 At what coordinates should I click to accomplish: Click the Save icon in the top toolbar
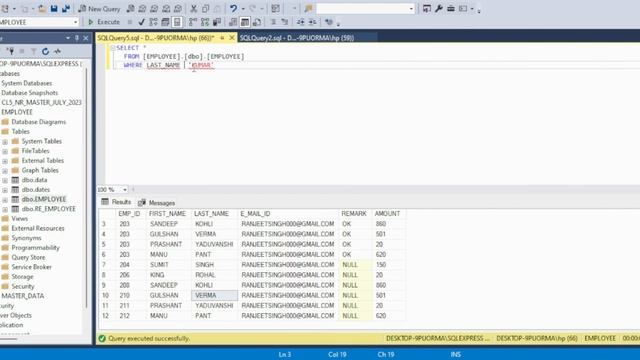[x=54, y=9]
